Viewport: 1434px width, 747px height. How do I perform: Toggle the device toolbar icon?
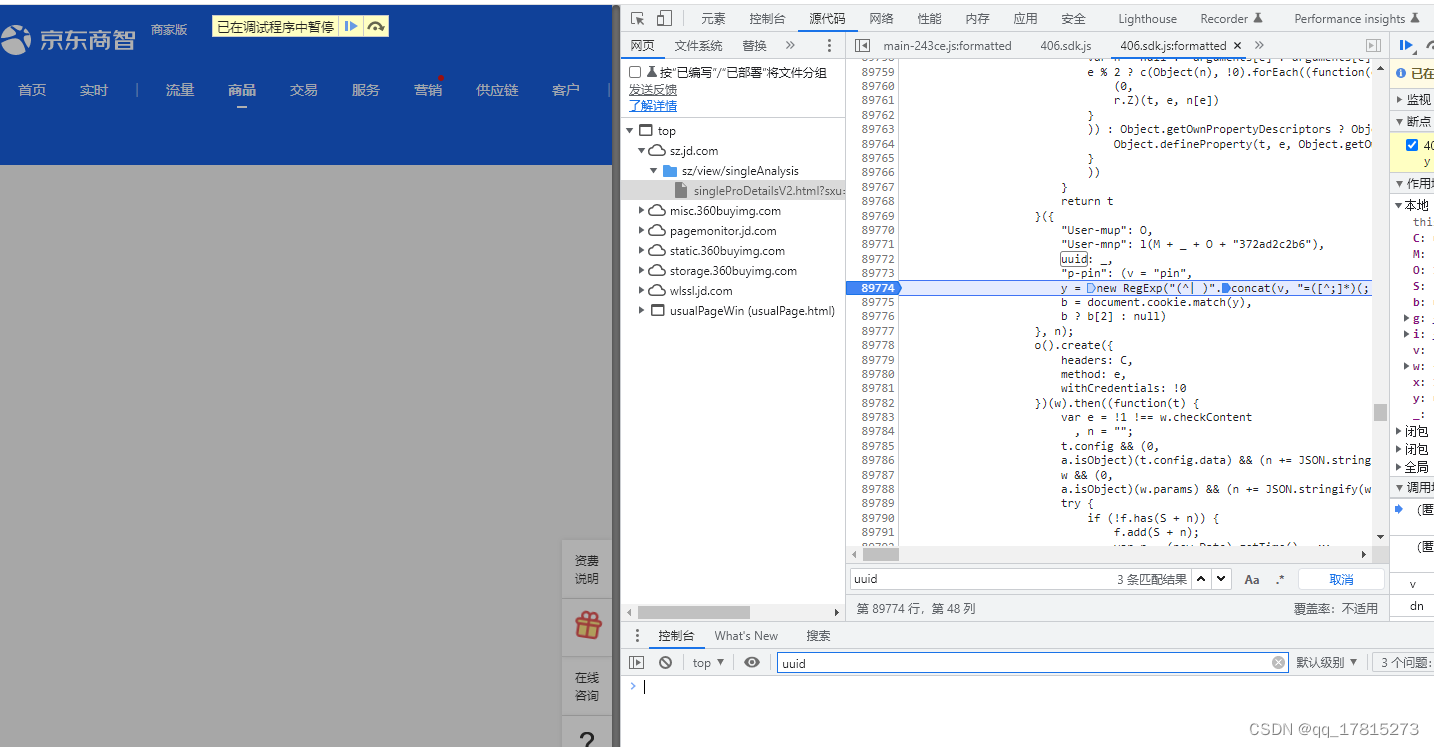664,18
